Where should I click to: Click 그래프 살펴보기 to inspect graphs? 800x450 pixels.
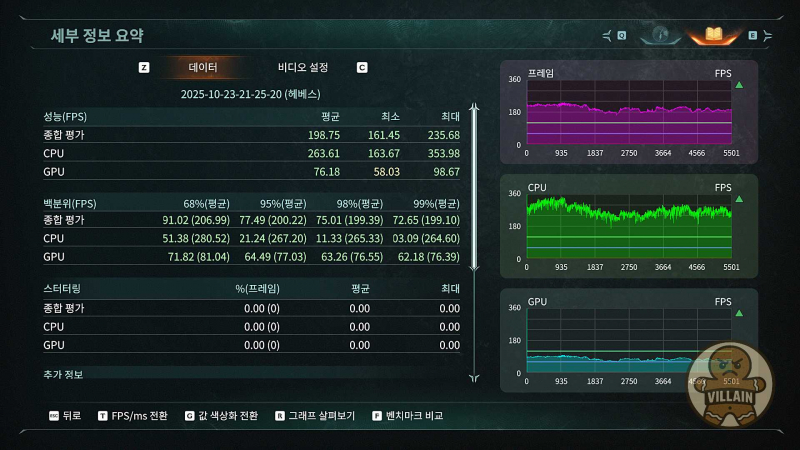click(321, 415)
